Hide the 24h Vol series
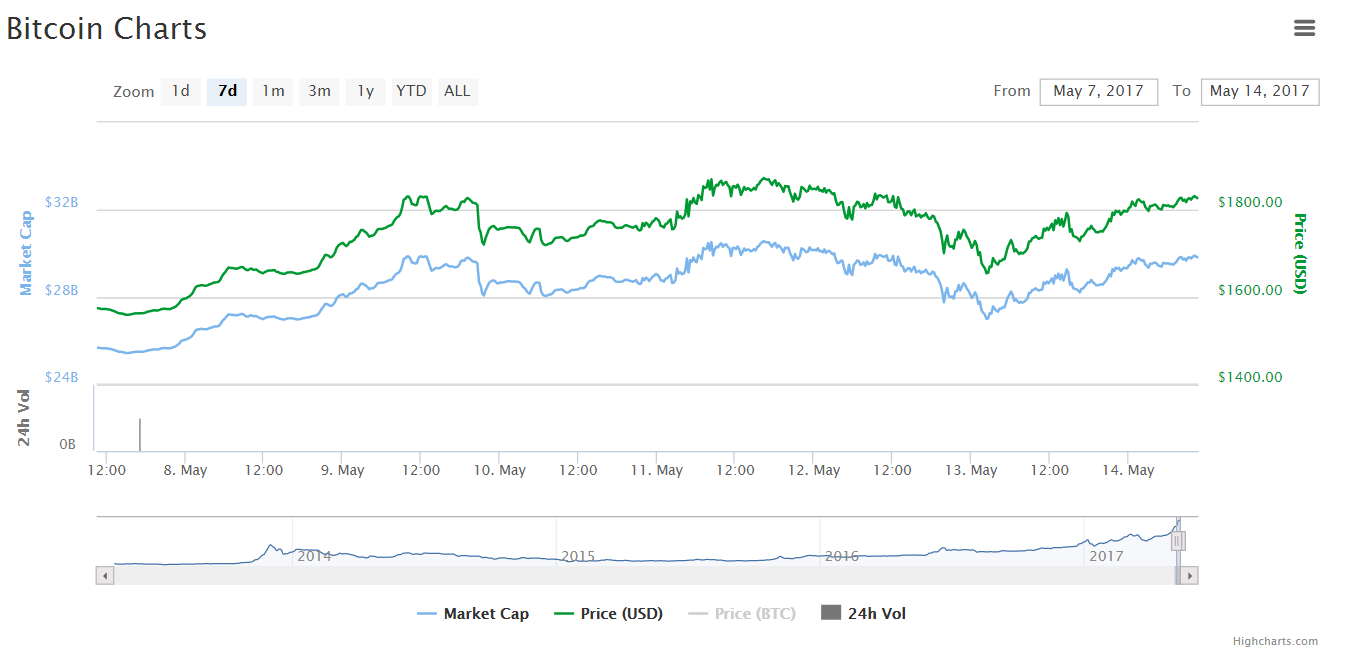This screenshot has height=656, width=1355. click(864, 614)
